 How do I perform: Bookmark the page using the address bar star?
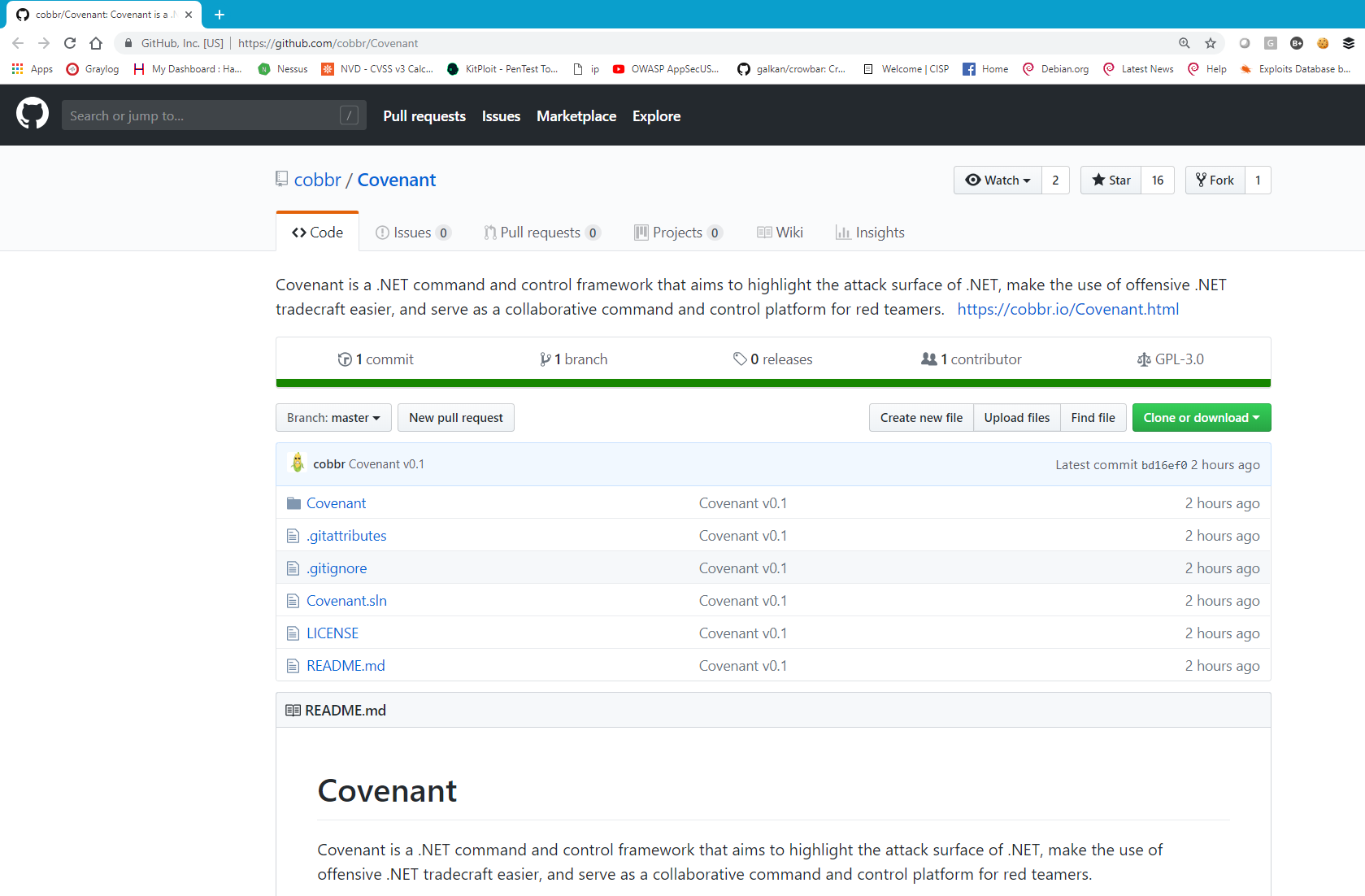pyautogui.click(x=1211, y=43)
